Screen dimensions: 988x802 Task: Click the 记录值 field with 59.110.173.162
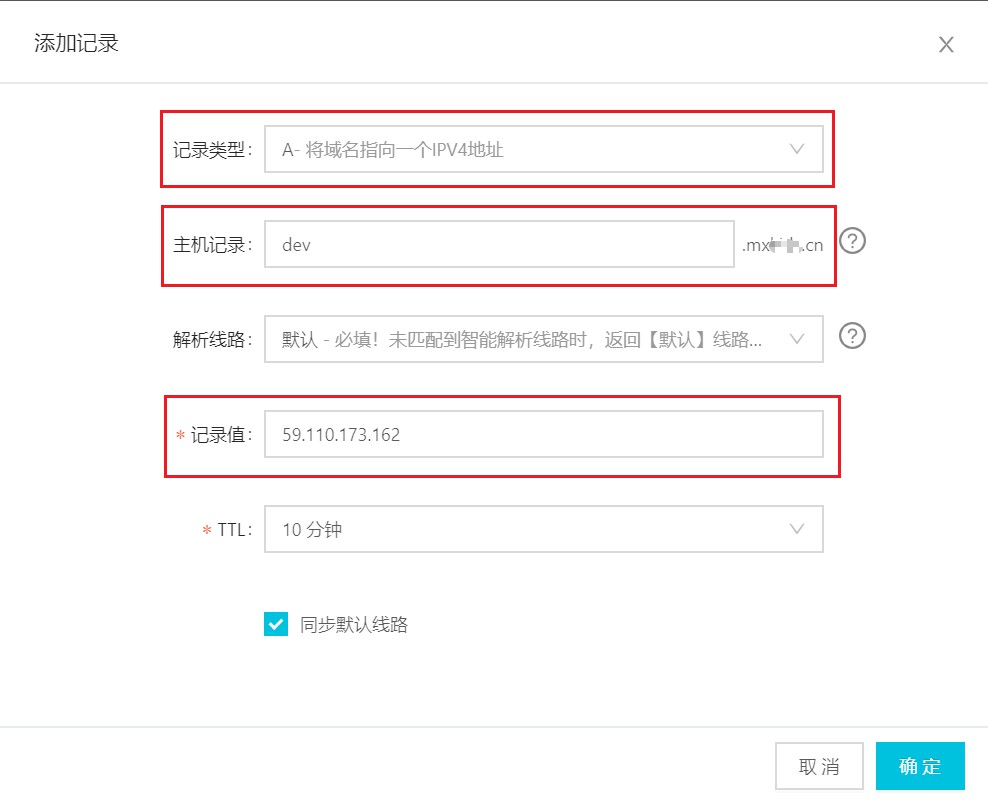tap(543, 434)
